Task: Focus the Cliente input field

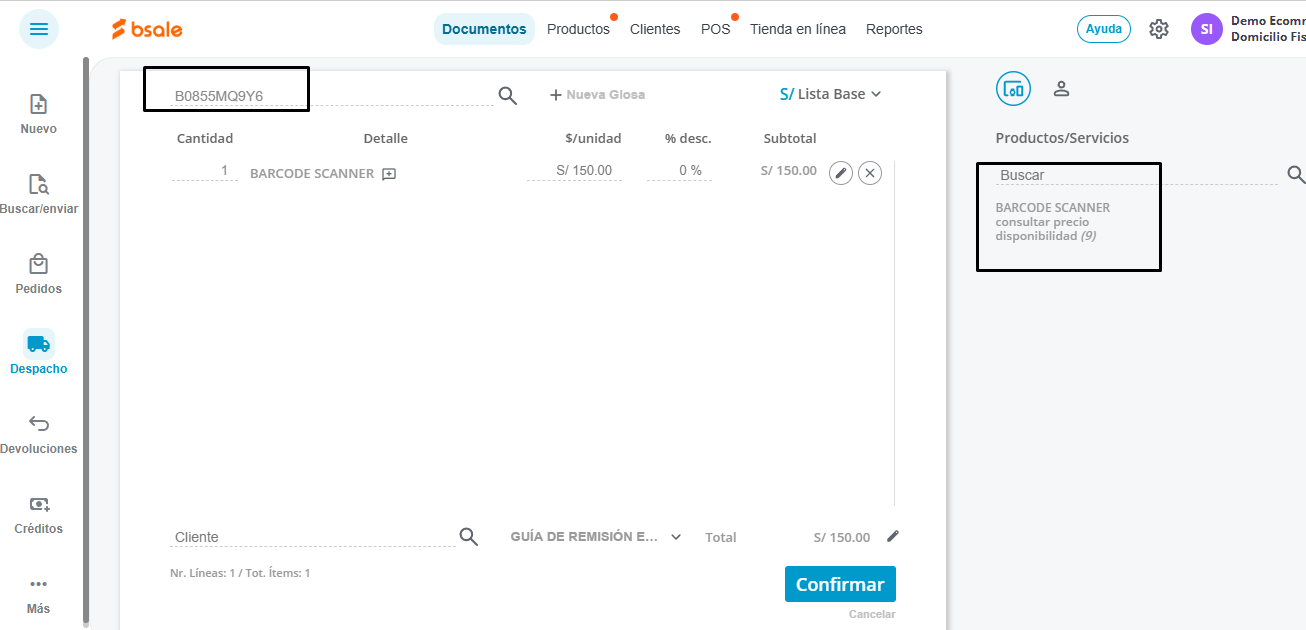Action: point(313,537)
